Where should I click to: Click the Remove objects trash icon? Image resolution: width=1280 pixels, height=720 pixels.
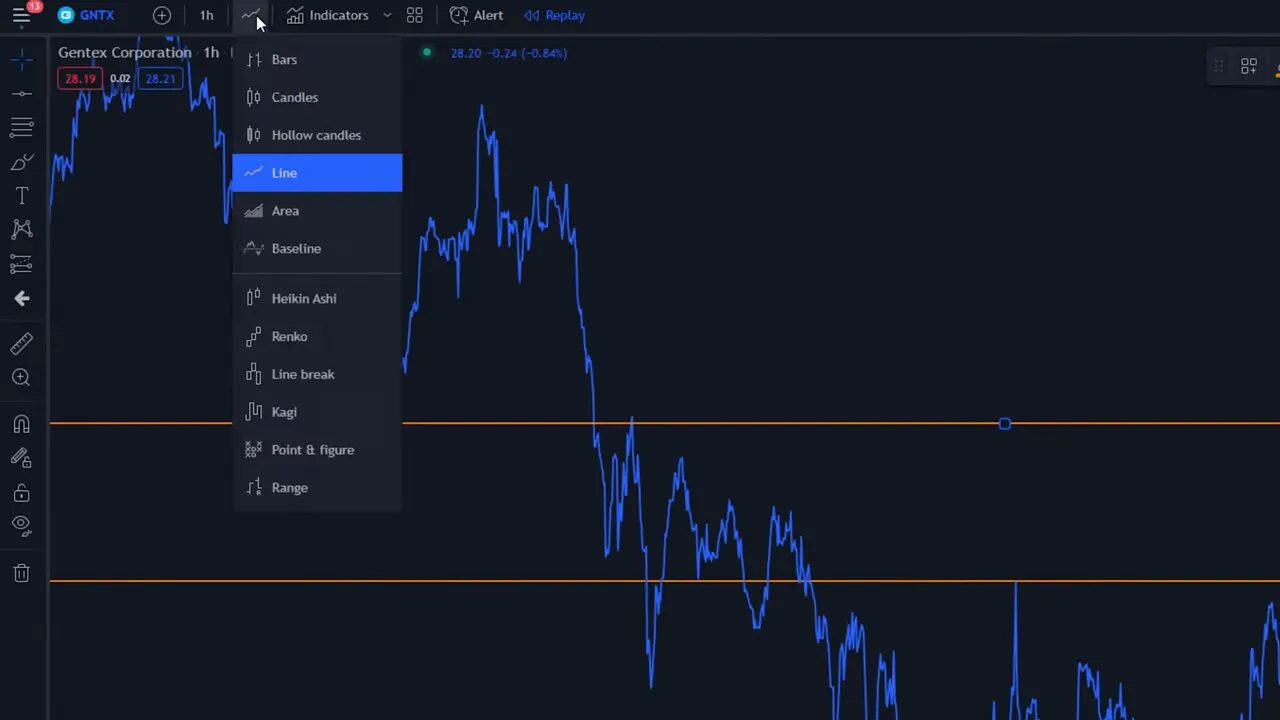tap(21, 573)
